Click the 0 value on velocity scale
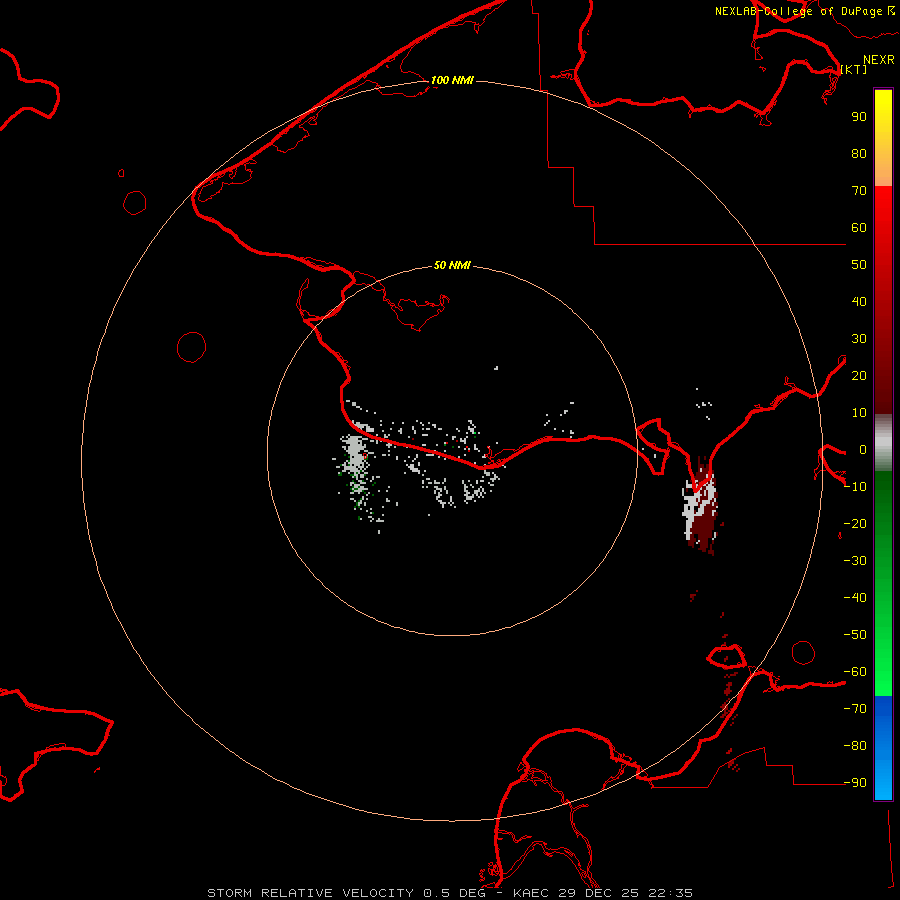900x900 pixels. [863, 449]
